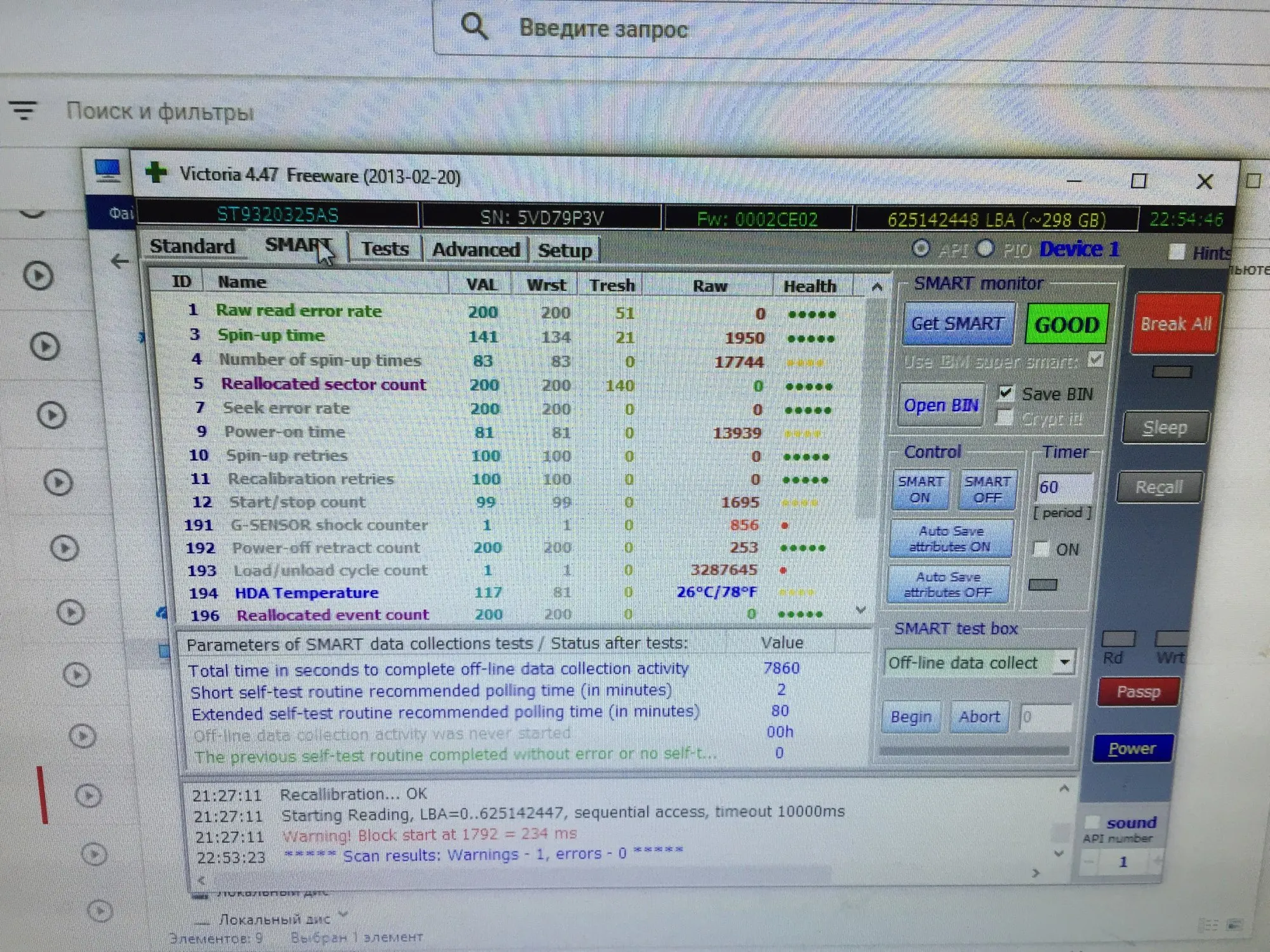Viewport: 1270px width, 952px height.
Task: Click the back arrow icon left of the tabs
Action: [x=119, y=261]
